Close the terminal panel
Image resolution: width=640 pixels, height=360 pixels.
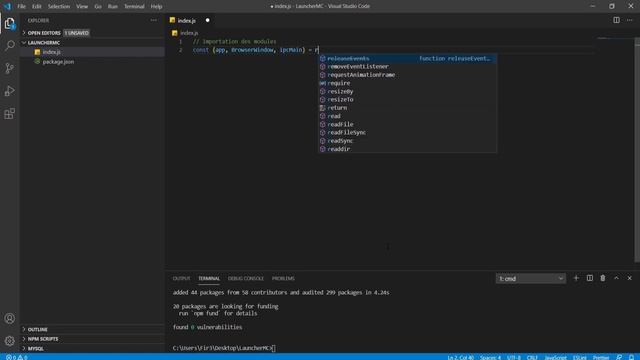click(x=629, y=278)
